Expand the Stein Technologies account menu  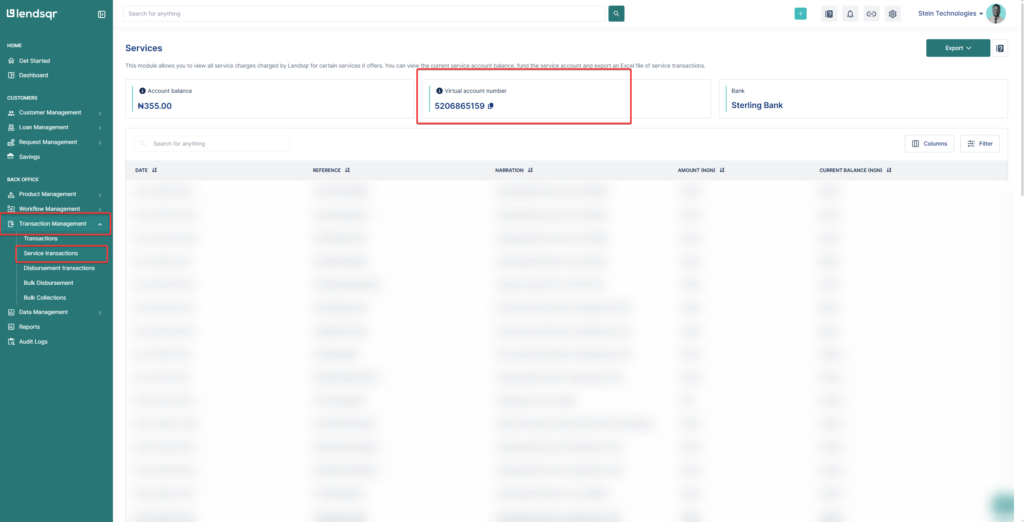pos(950,14)
